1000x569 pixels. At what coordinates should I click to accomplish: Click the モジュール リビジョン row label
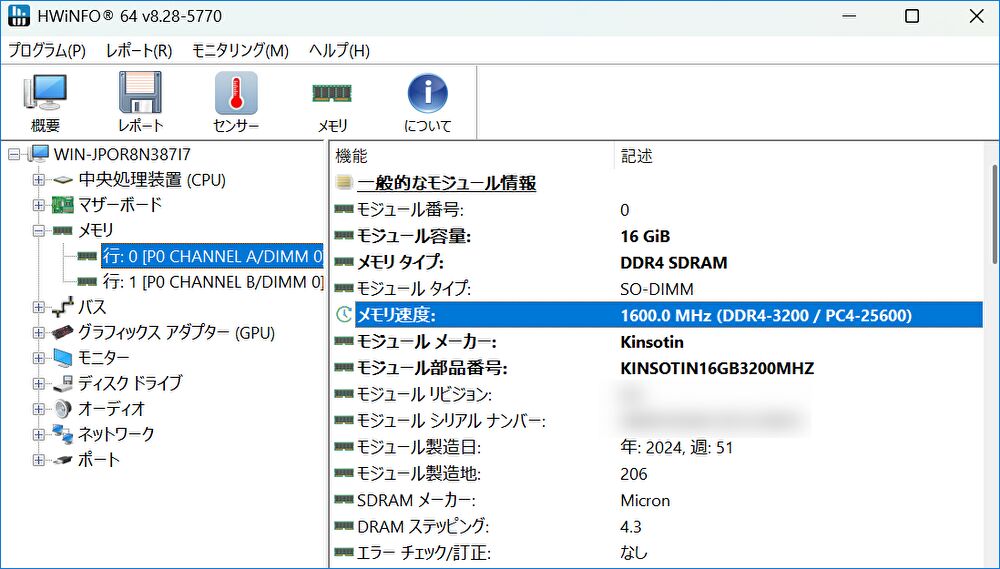424,394
